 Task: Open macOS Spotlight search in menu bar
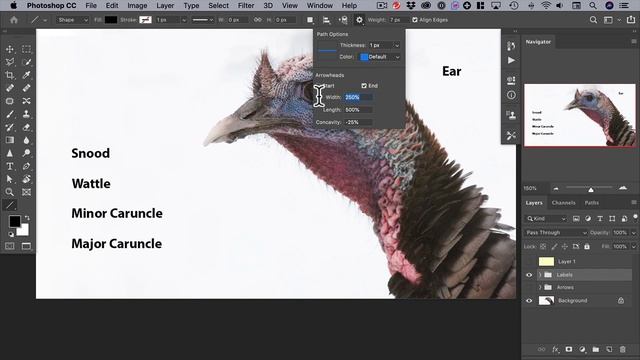coord(593,6)
